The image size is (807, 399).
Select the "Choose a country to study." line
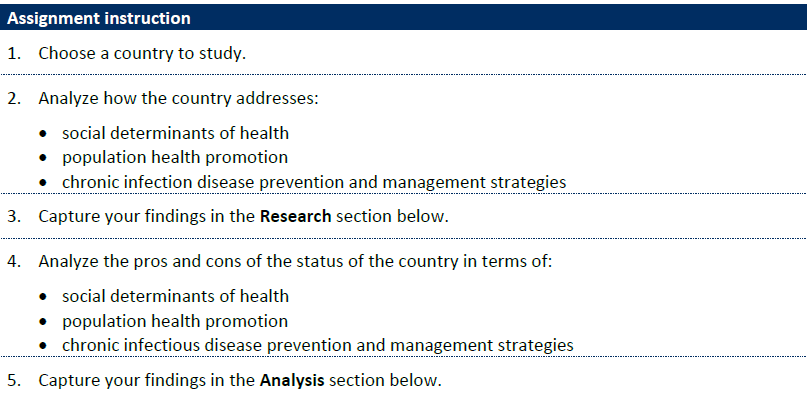click(x=142, y=53)
